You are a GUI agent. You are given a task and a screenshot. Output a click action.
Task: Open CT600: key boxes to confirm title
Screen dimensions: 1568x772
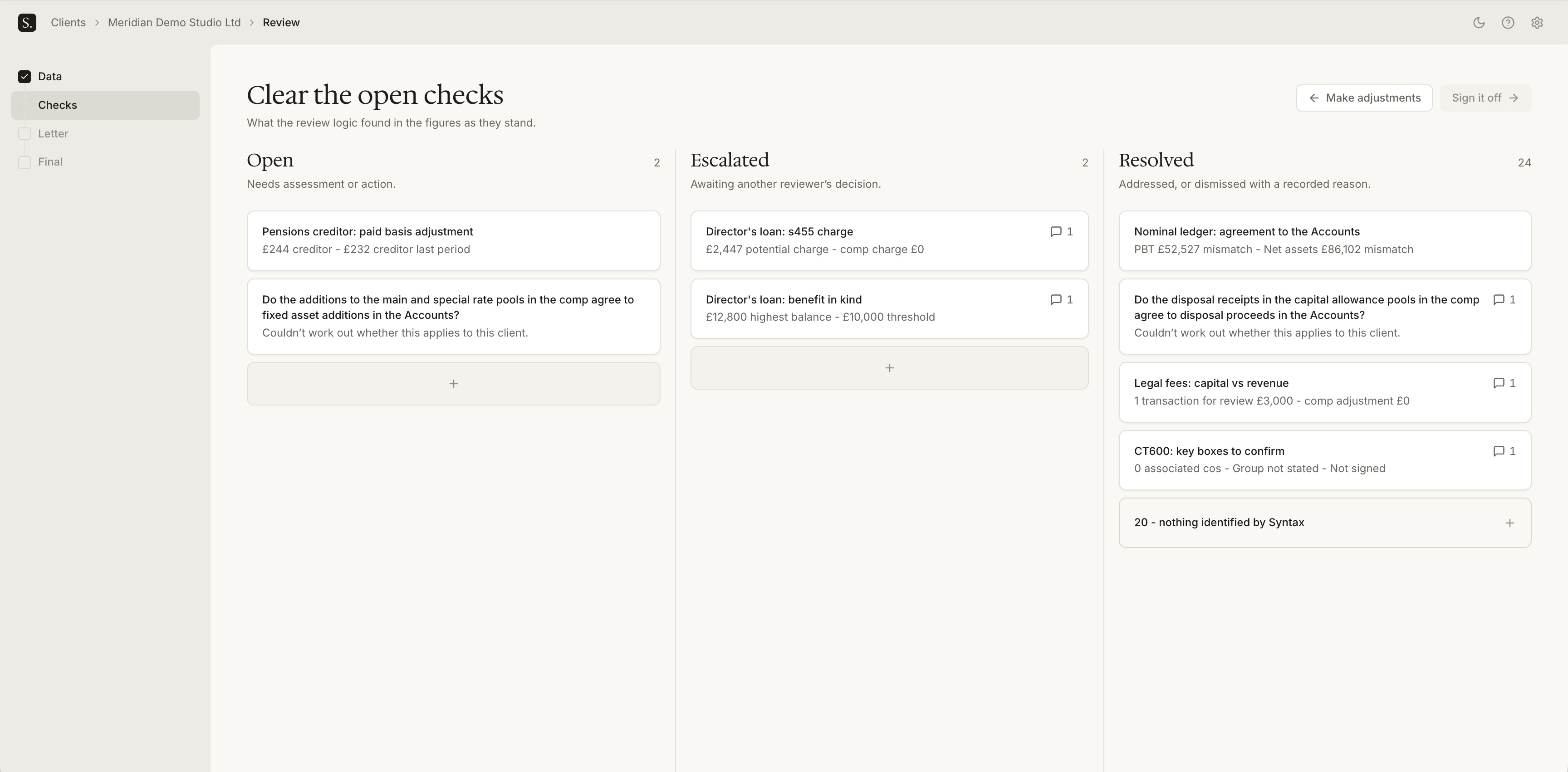point(1209,451)
